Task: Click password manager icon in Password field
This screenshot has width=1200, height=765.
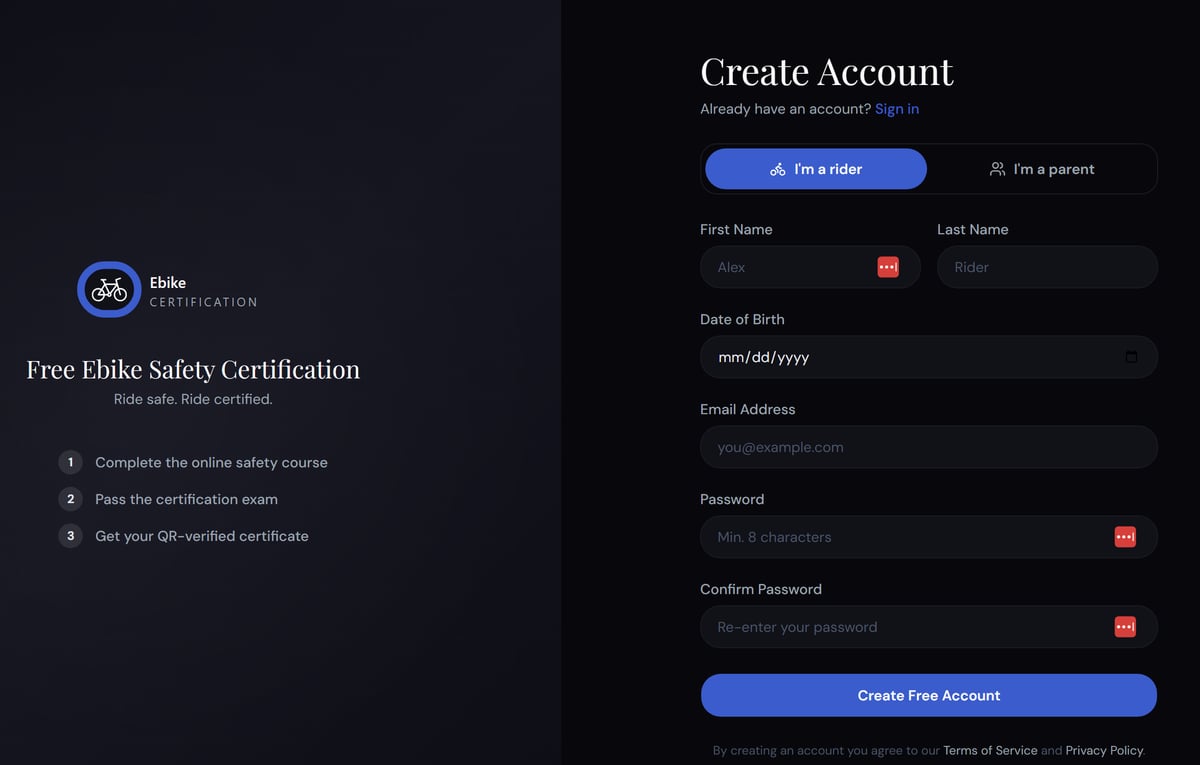Action: point(1125,537)
